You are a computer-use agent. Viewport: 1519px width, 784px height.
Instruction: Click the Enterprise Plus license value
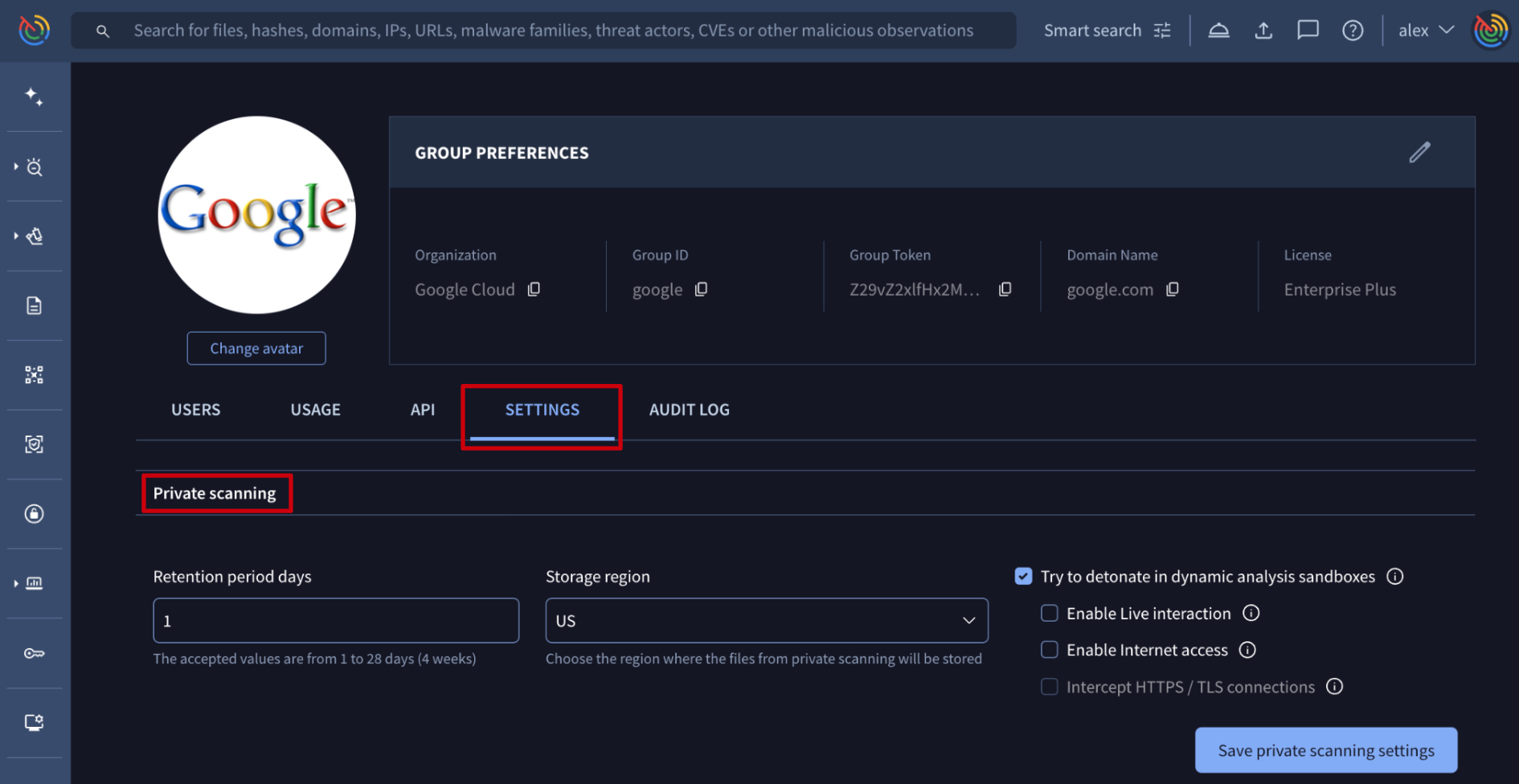click(x=1340, y=289)
